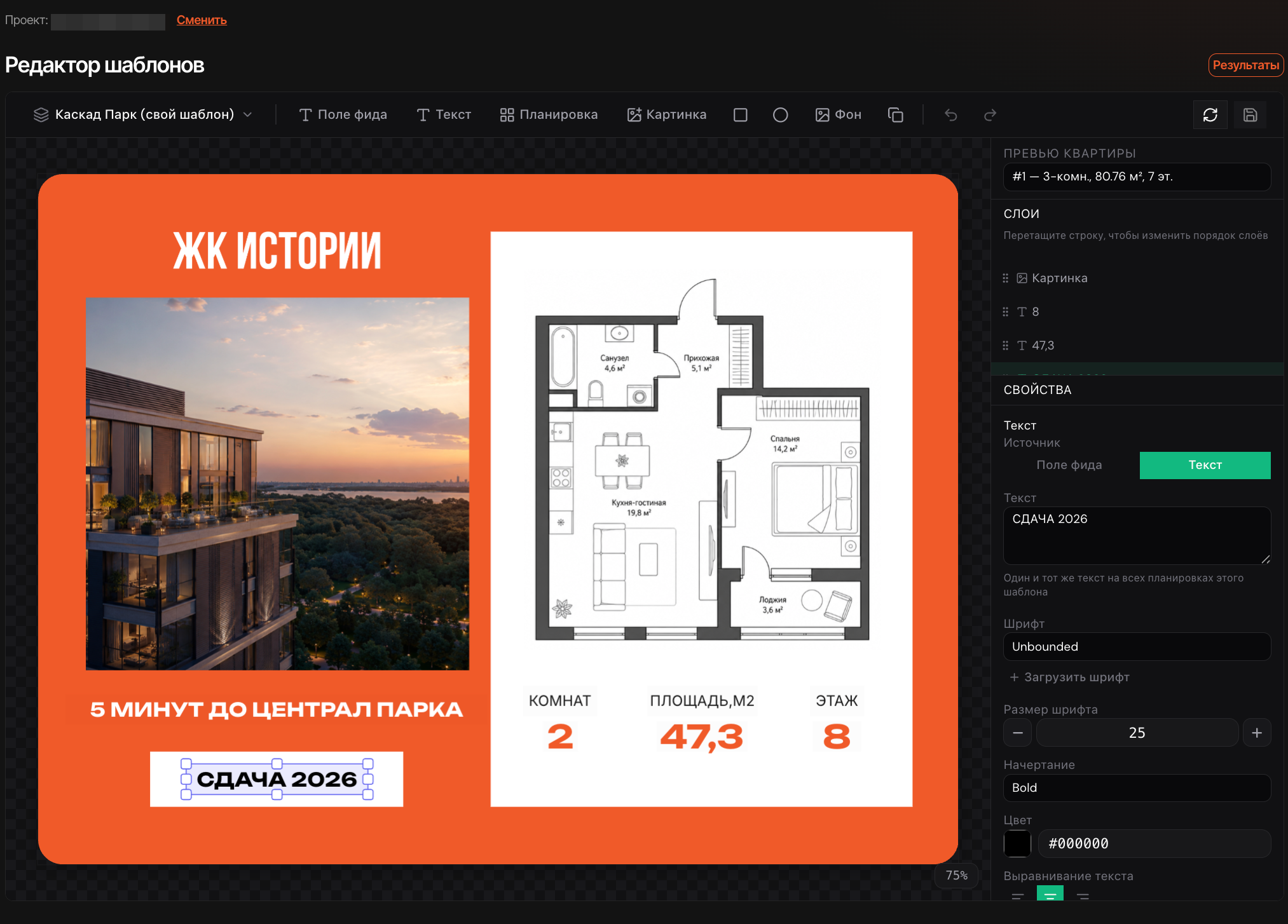Screen dimensions: 1288x924
Task: Open the black text color swatch
Action: (x=1017, y=844)
